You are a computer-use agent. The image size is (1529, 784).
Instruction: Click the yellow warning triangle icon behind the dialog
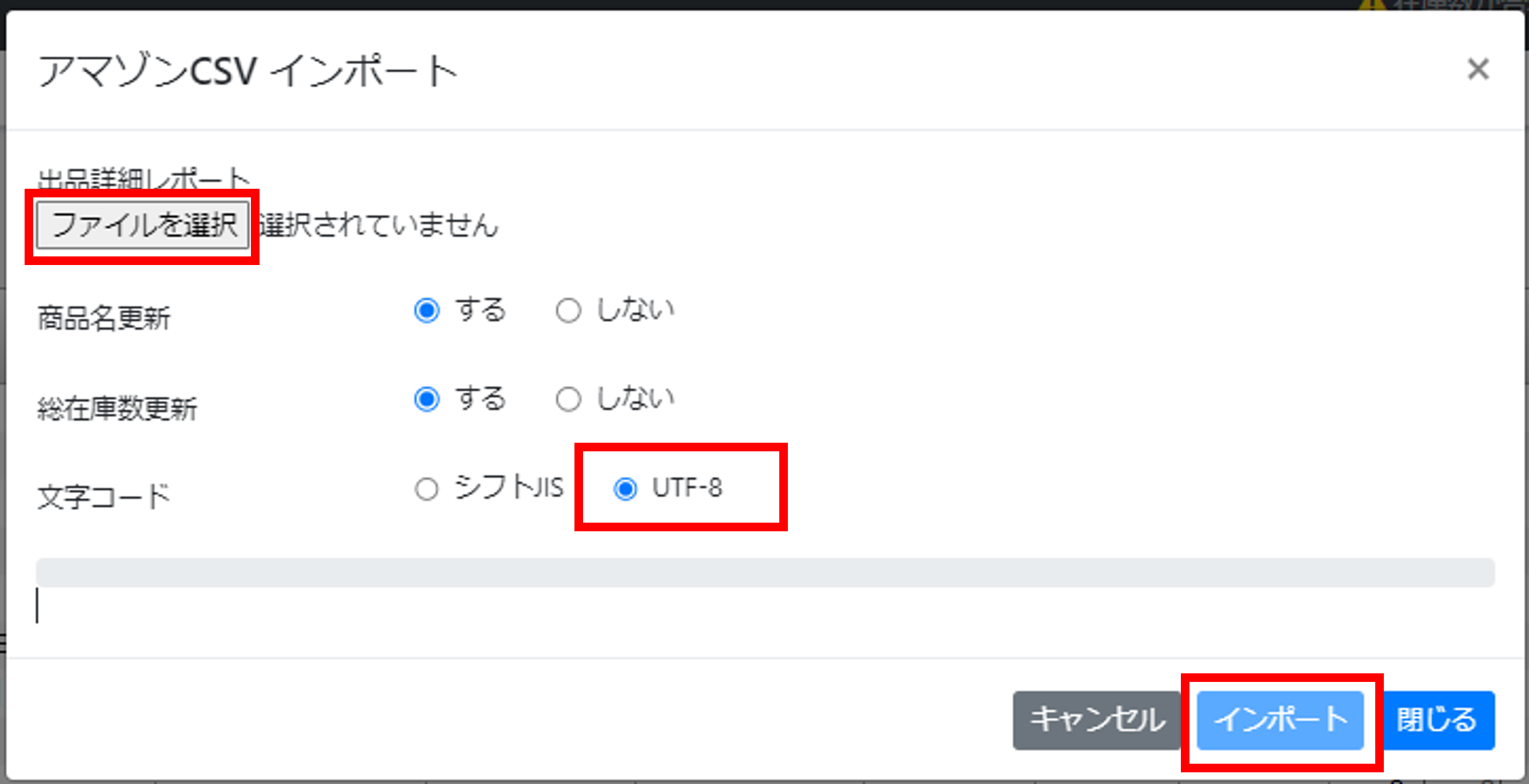[x=1372, y=5]
